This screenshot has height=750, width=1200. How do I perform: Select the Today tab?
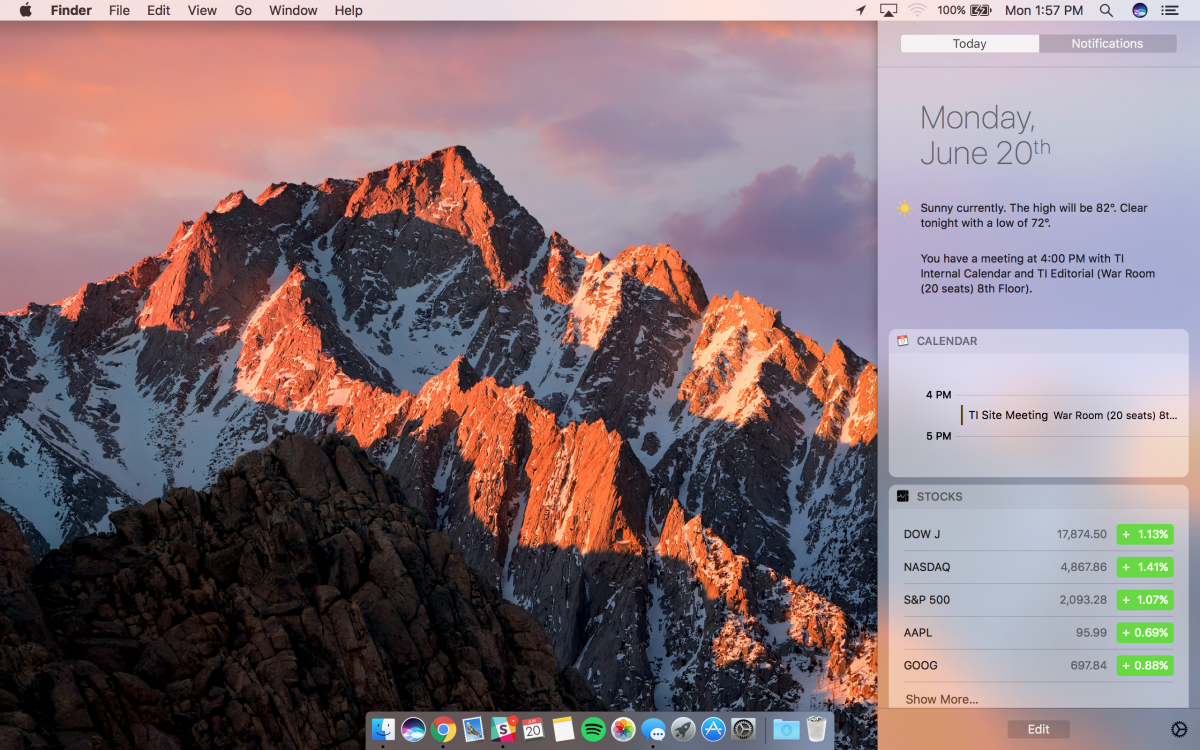click(968, 43)
